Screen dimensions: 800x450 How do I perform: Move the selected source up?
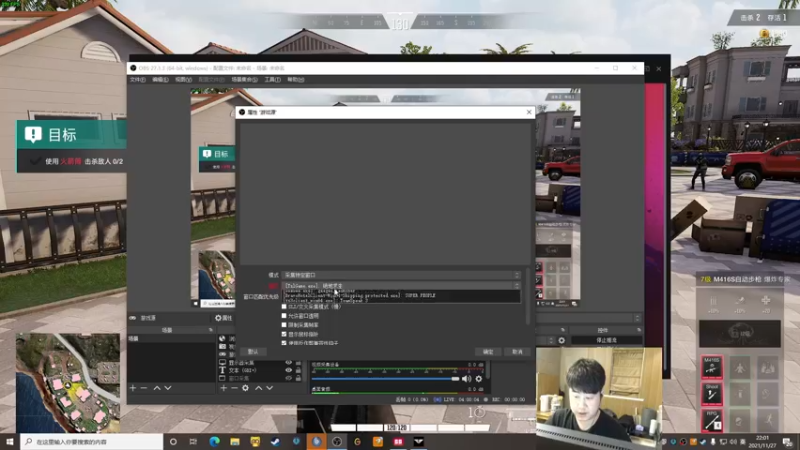pos(259,388)
